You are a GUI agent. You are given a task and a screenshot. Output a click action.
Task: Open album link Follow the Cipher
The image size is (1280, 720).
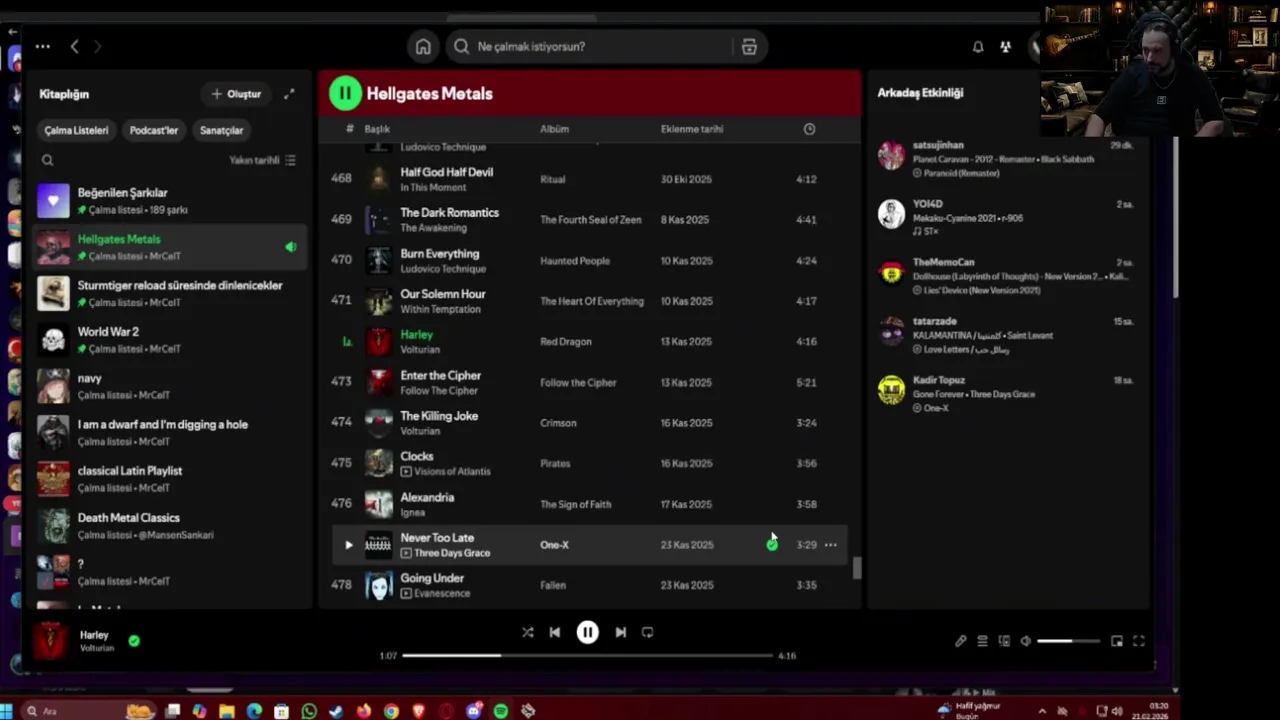point(578,383)
